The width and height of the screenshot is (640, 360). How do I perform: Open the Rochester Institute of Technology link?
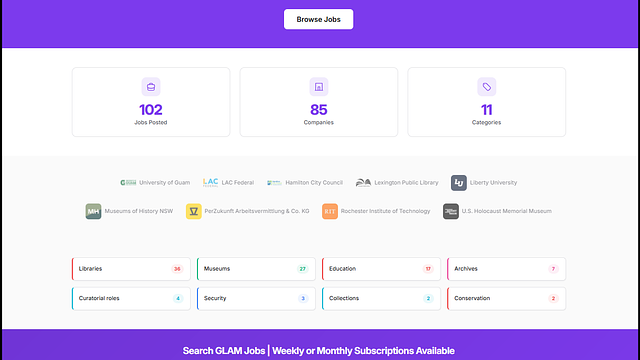(x=385, y=211)
